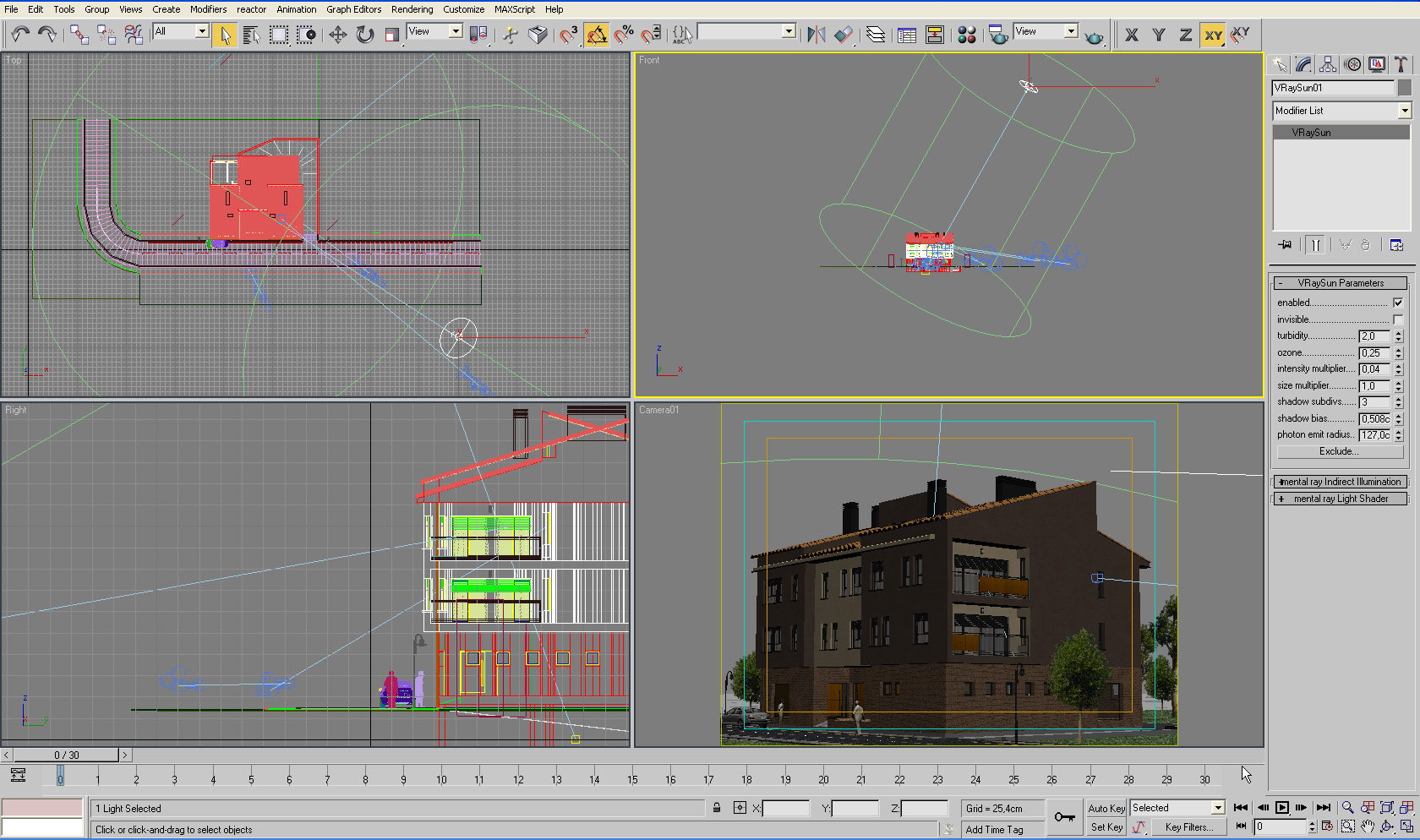Open the Graph Editors menu

pyautogui.click(x=354, y=9)
